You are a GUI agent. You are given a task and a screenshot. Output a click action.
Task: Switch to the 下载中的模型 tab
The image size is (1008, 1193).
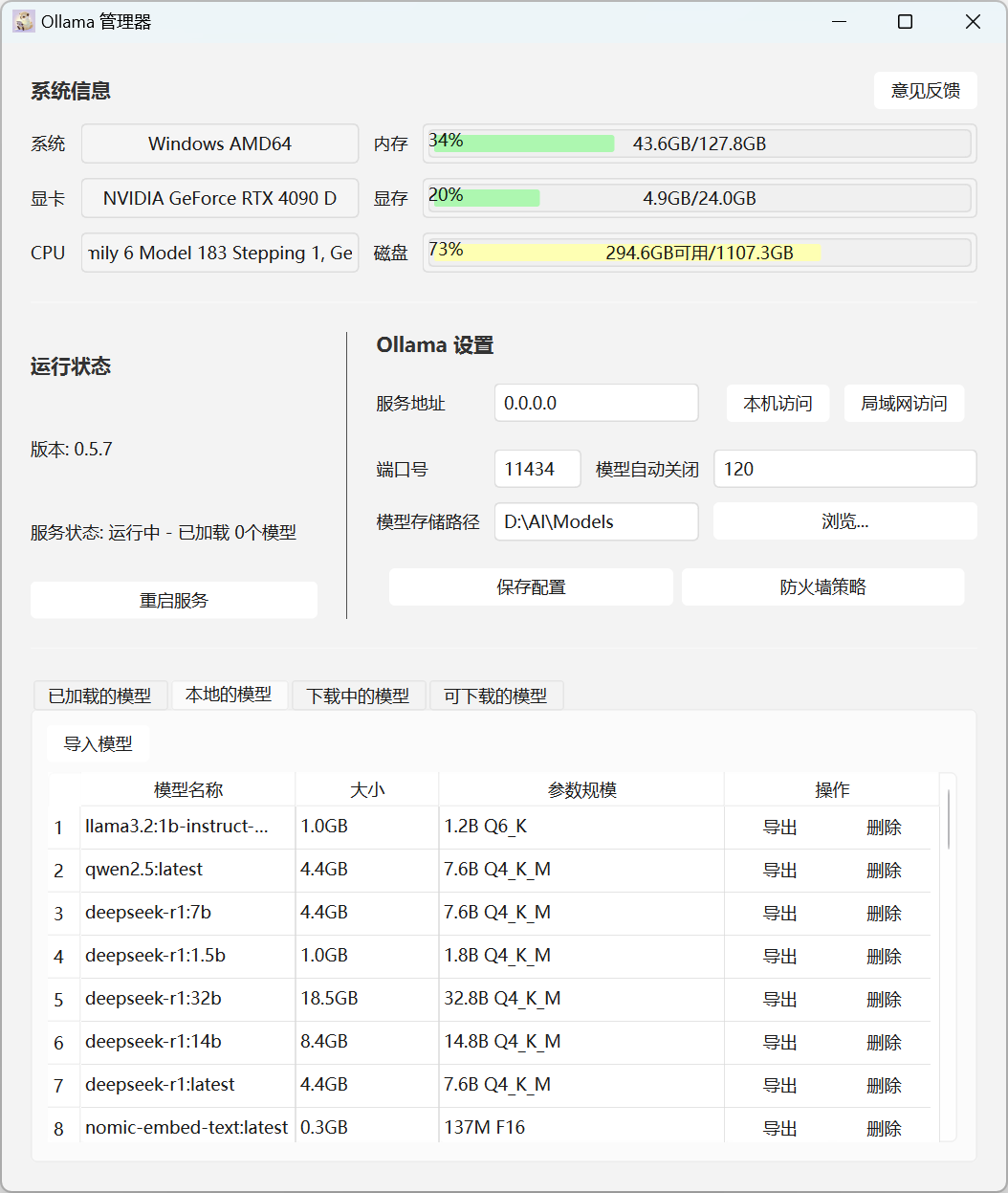tap(358, 696)
